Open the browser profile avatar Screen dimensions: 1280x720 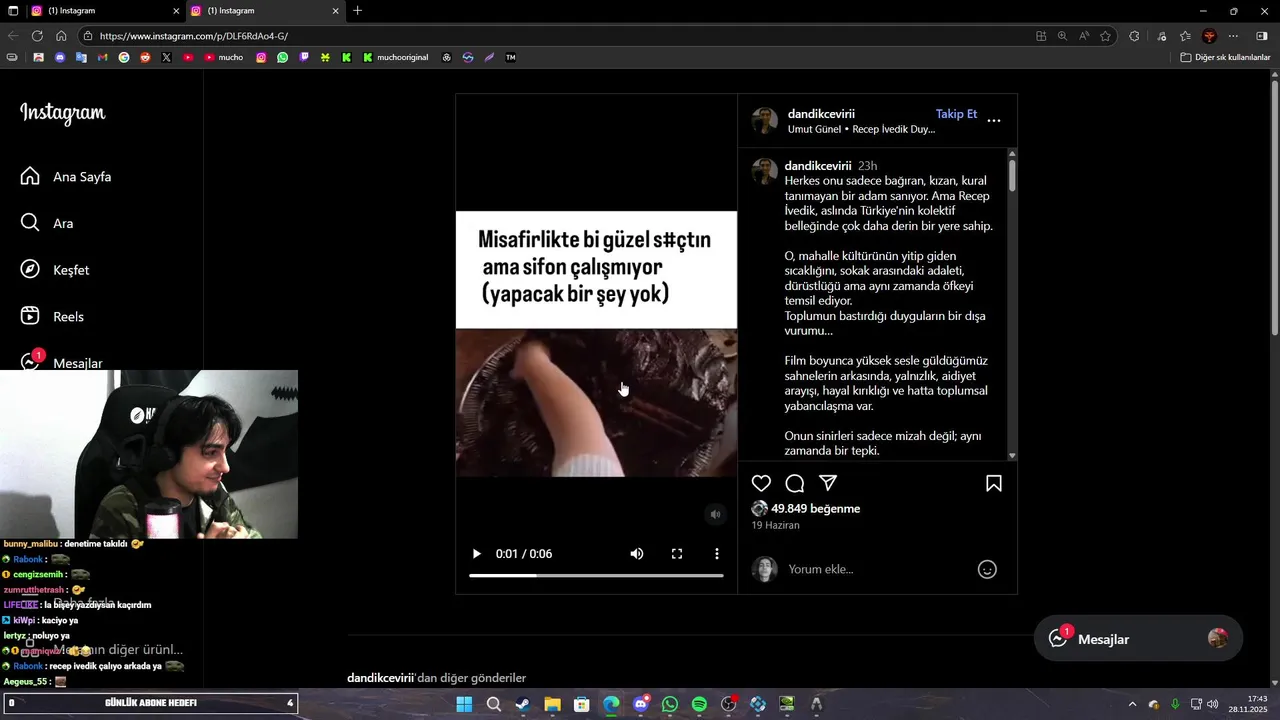tap(1209, 36)
